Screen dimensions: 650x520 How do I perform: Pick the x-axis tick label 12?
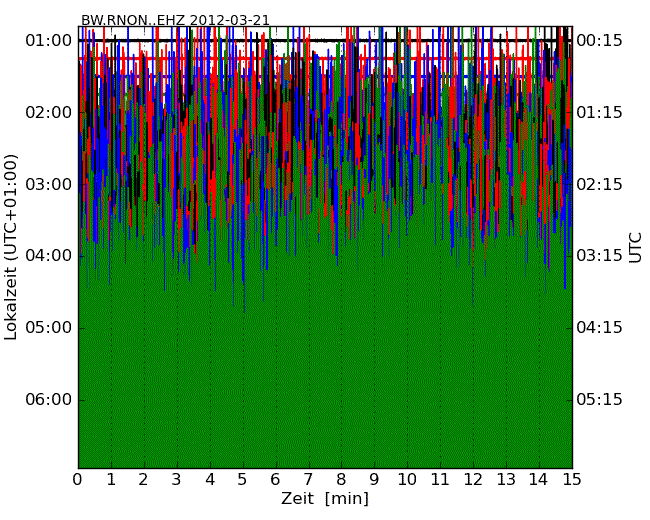(473, 480)
